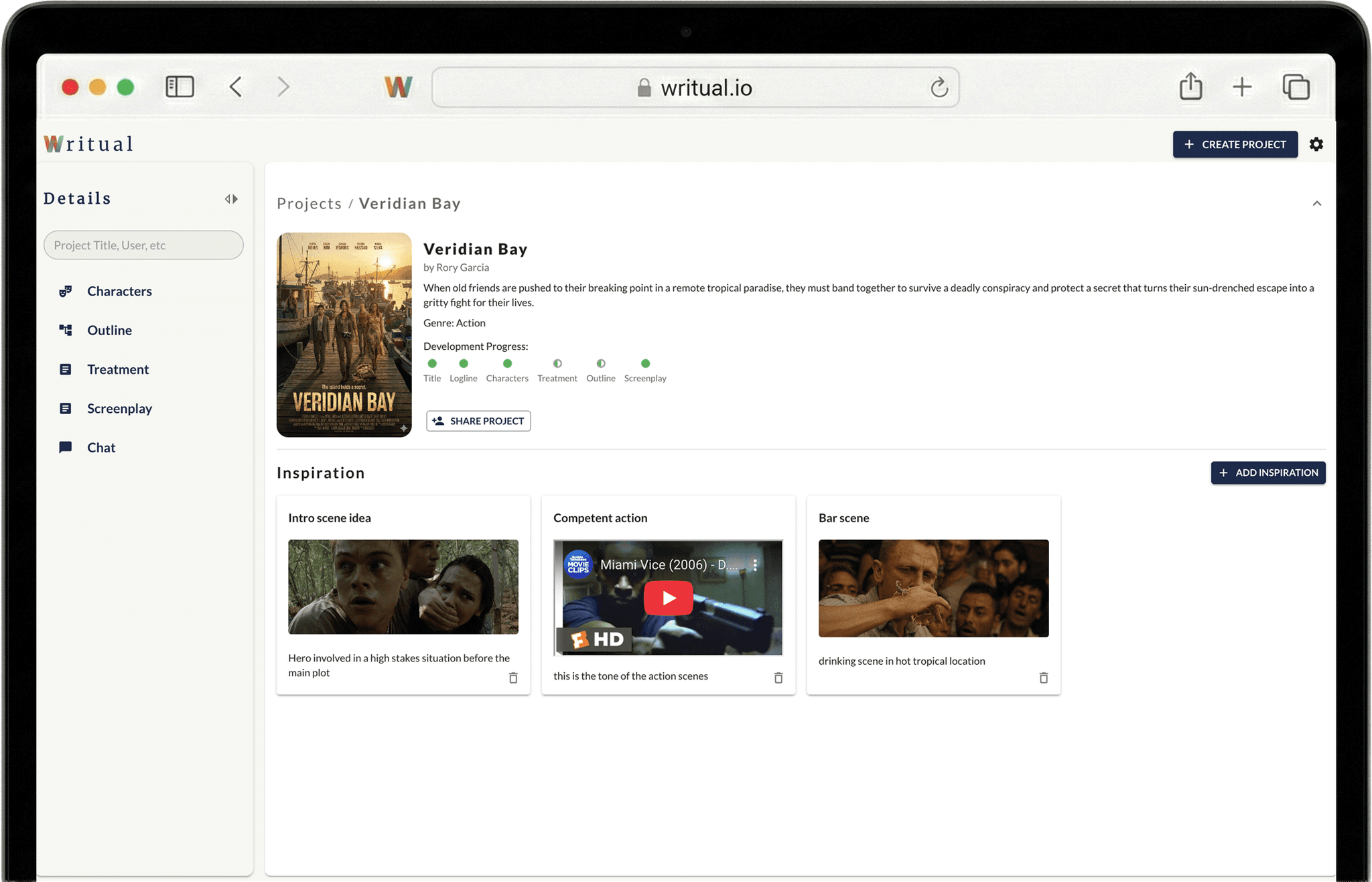This screenshot has width=1372, height=882.
Task: Toggle the Title progress indicator dot
Action: pyautogui.click(x=432, y=363)
